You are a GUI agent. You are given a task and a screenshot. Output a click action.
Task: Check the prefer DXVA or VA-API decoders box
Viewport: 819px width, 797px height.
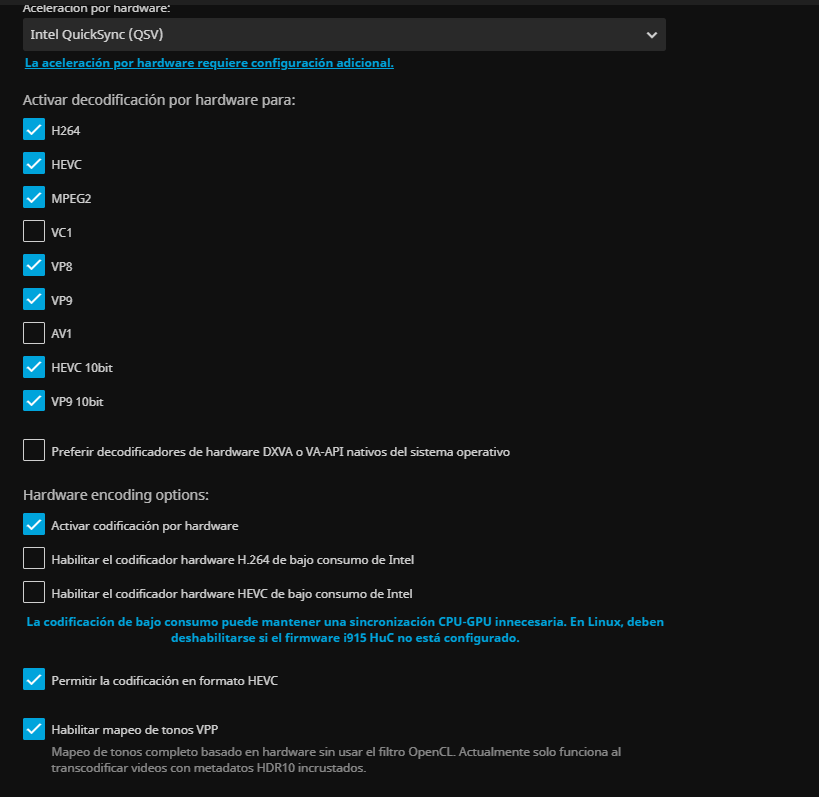34,451
